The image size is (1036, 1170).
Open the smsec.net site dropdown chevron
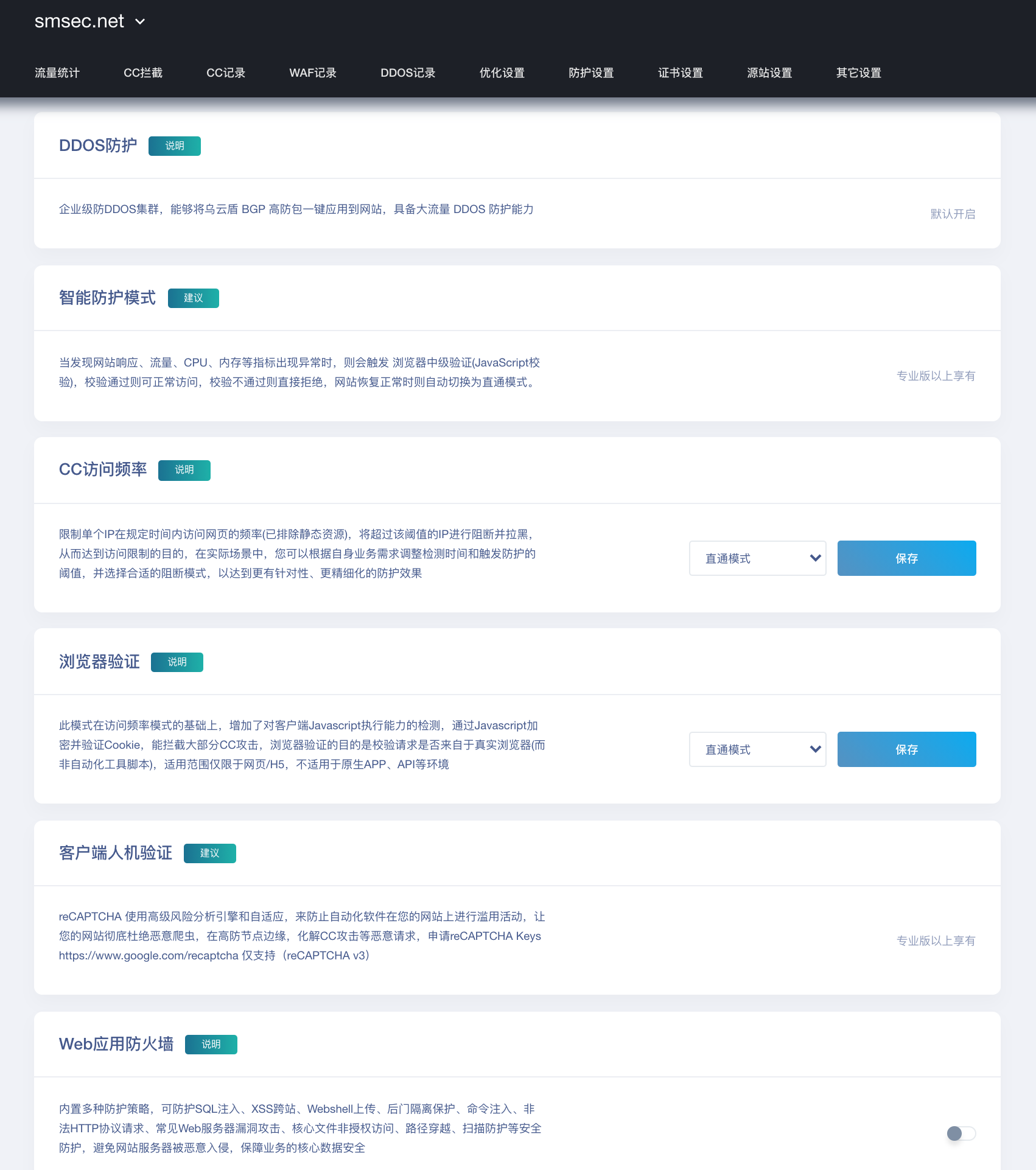140,22
